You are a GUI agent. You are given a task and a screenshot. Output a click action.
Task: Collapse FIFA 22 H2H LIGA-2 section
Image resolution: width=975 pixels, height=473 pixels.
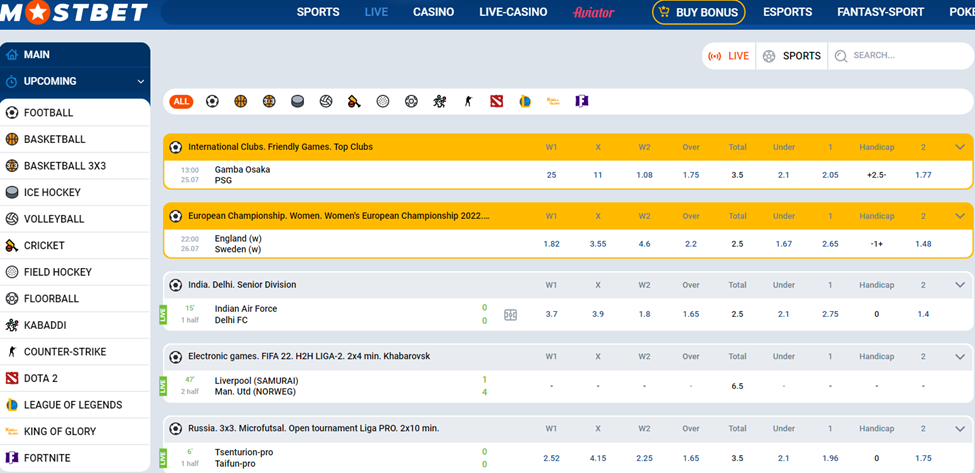(x=958, y=357)
